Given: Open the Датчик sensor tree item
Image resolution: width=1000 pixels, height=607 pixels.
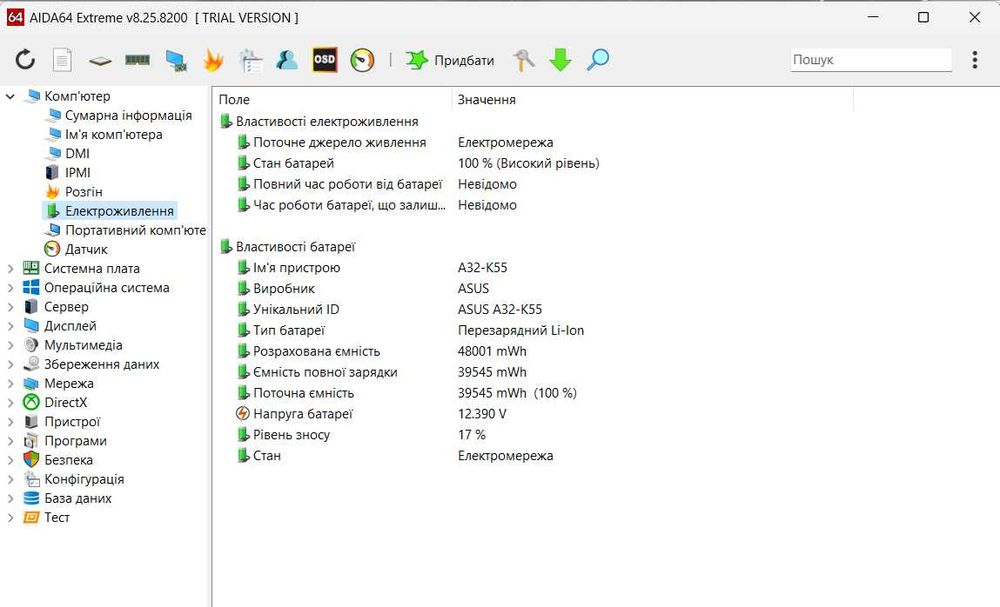Looking at the screenshot, I should coord(86,249).
